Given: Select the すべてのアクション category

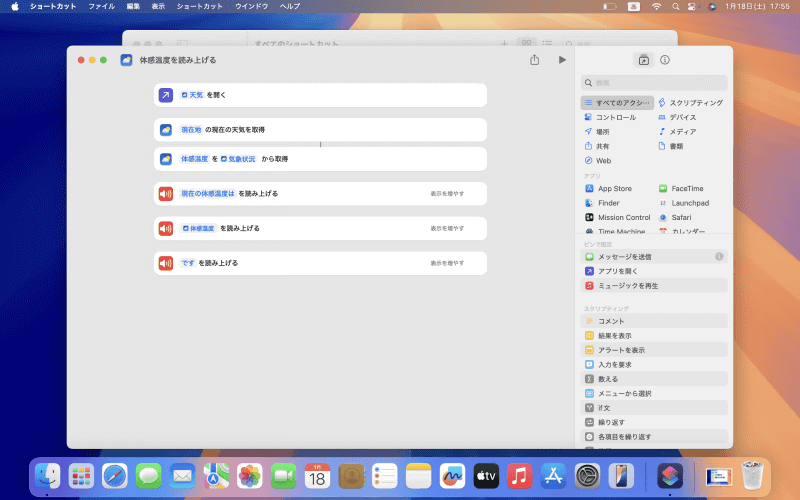Looking at the screenshot, I should [617, 103].
